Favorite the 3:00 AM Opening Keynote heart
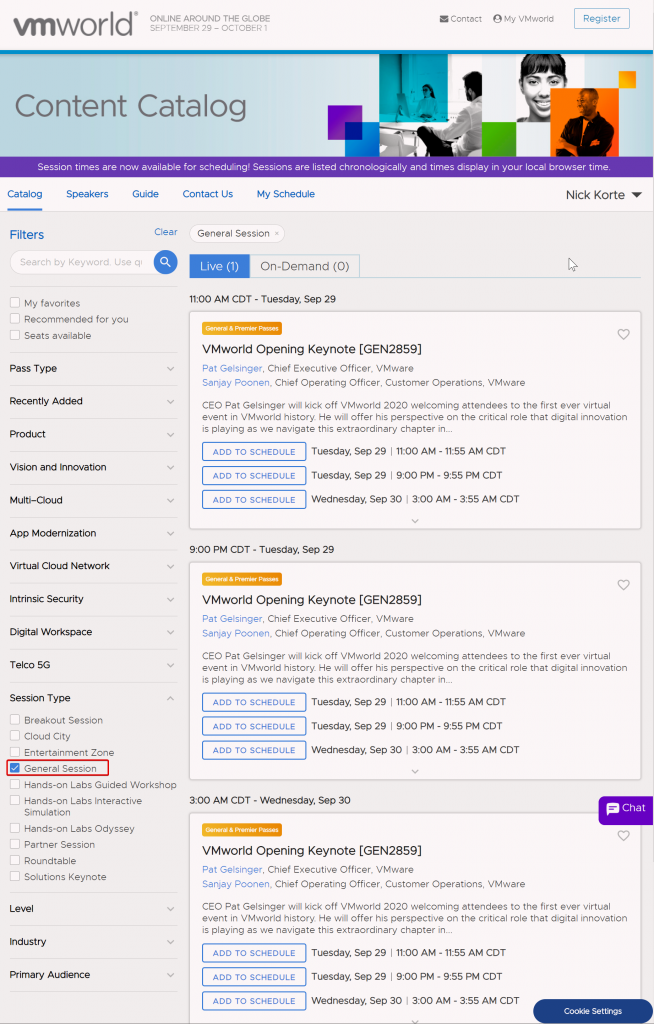Viewport: 654px width, 1024px height. tap(623, 836)
